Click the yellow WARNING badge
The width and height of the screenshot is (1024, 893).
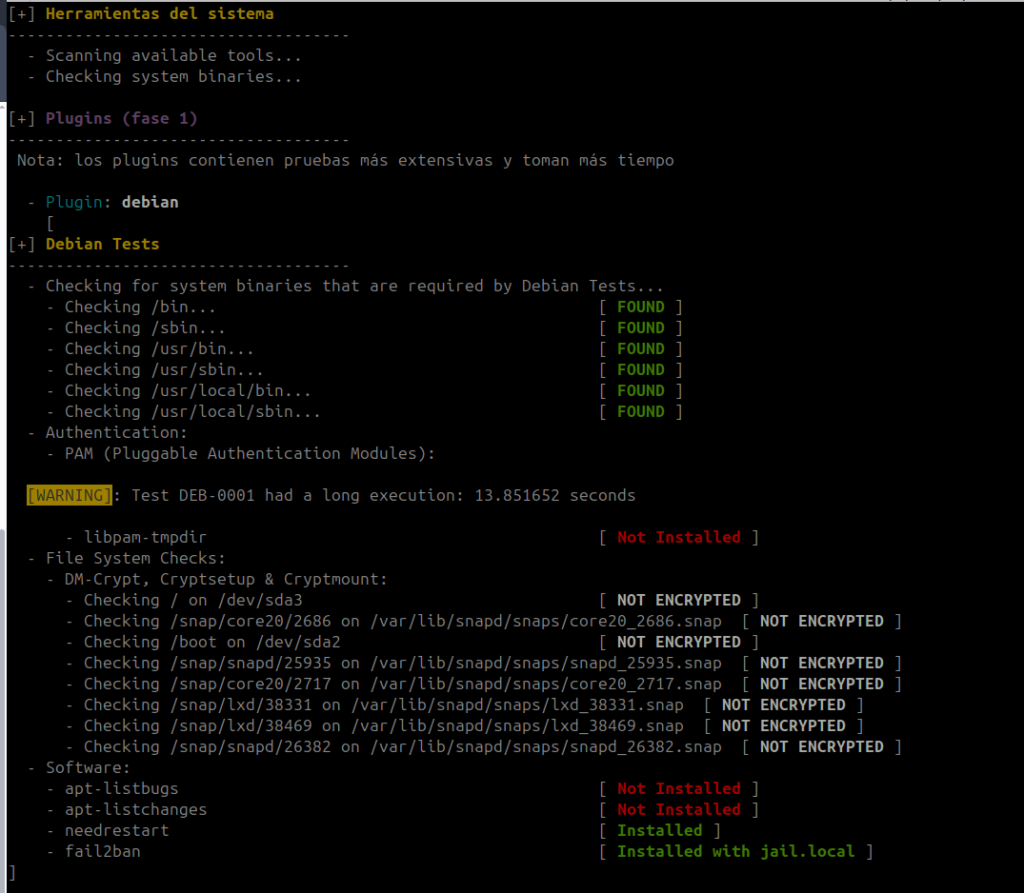tap(68, 495)
